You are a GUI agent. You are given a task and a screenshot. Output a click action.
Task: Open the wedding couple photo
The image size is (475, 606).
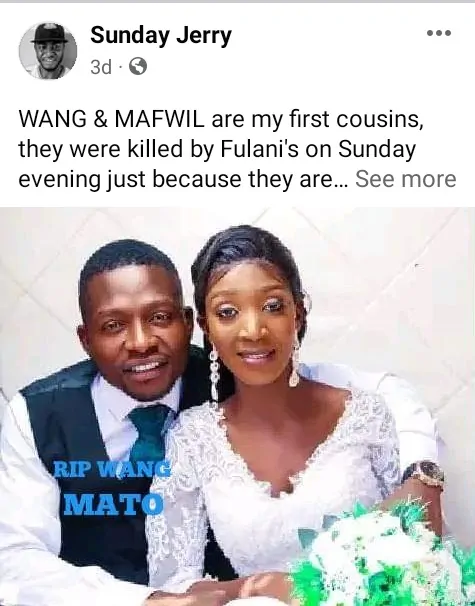coord(237,407)
